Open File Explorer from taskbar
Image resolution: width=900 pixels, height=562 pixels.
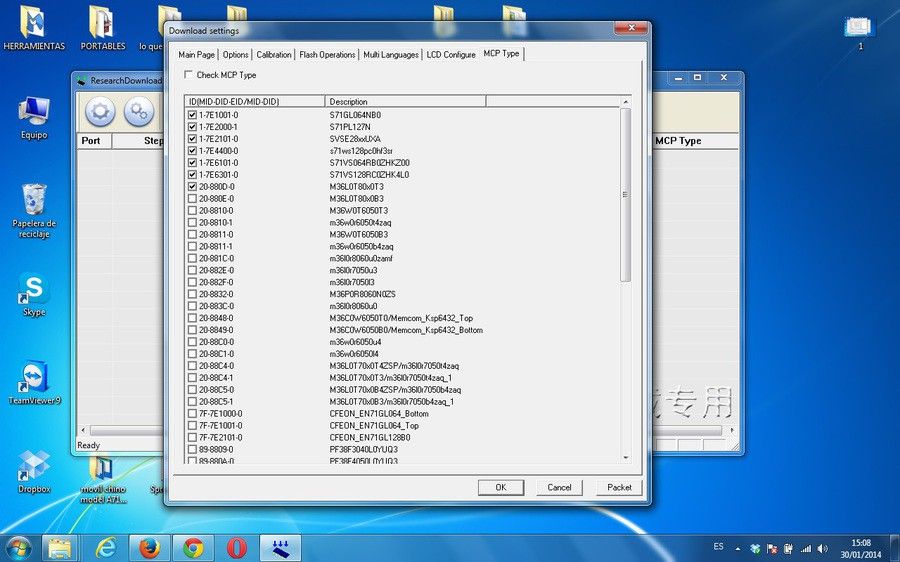pyautogui.click(x=60, y=548)
